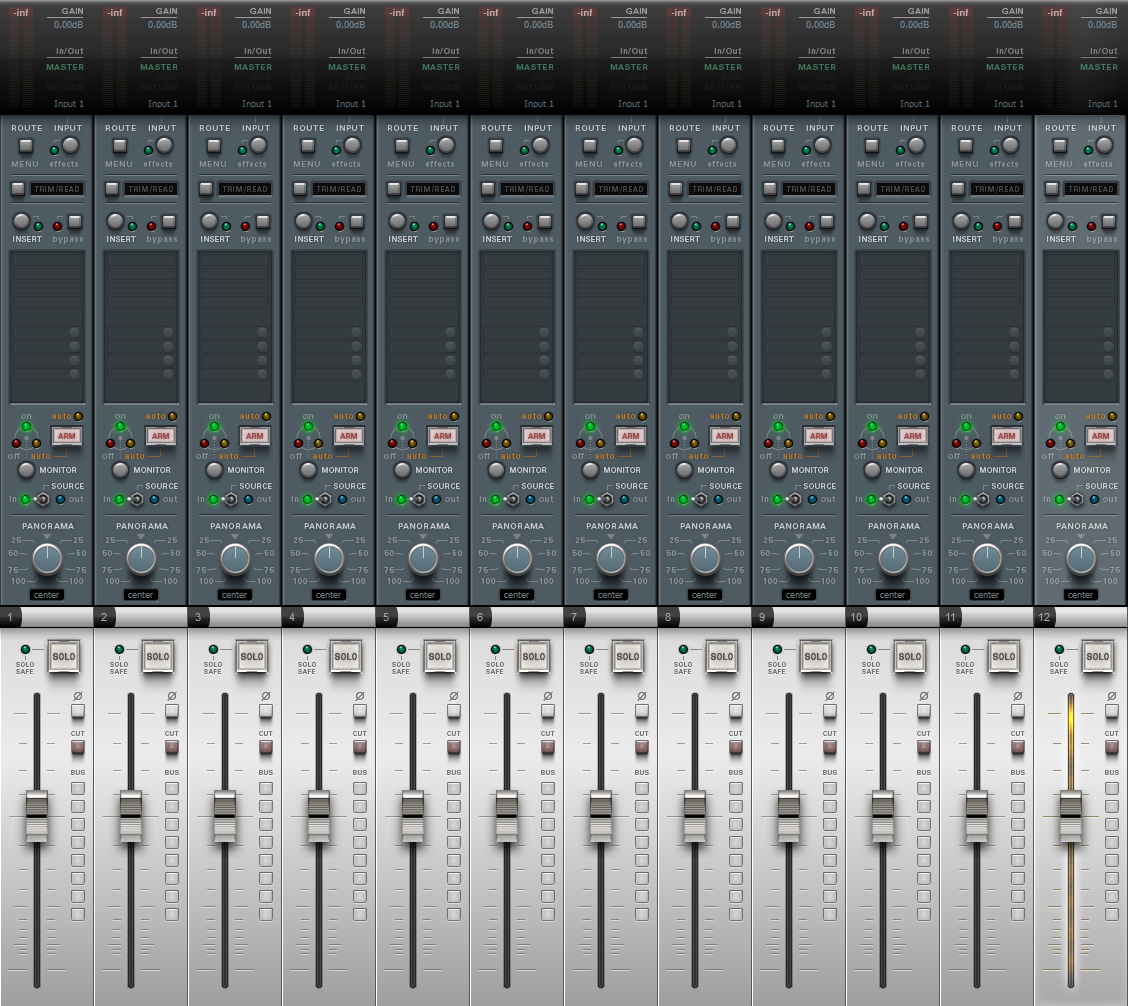The height and width of the screenshot is (1006, 1128).
Task: Mute channel 9 with CUT button
Action: [x=829, y=747]
